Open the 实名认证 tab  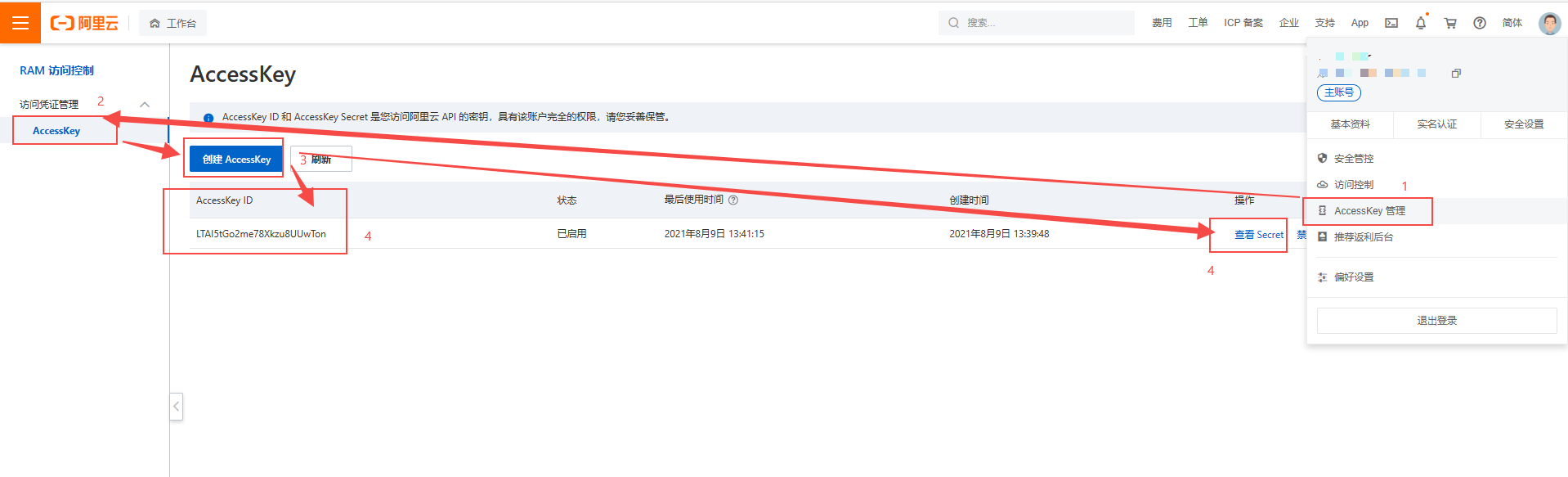1437,124
